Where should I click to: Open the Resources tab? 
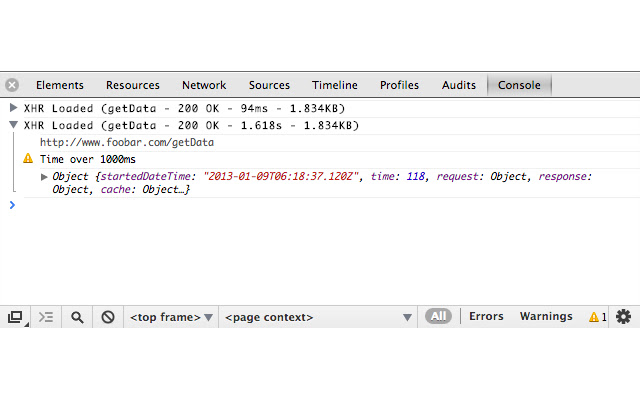tap(133, 85)
